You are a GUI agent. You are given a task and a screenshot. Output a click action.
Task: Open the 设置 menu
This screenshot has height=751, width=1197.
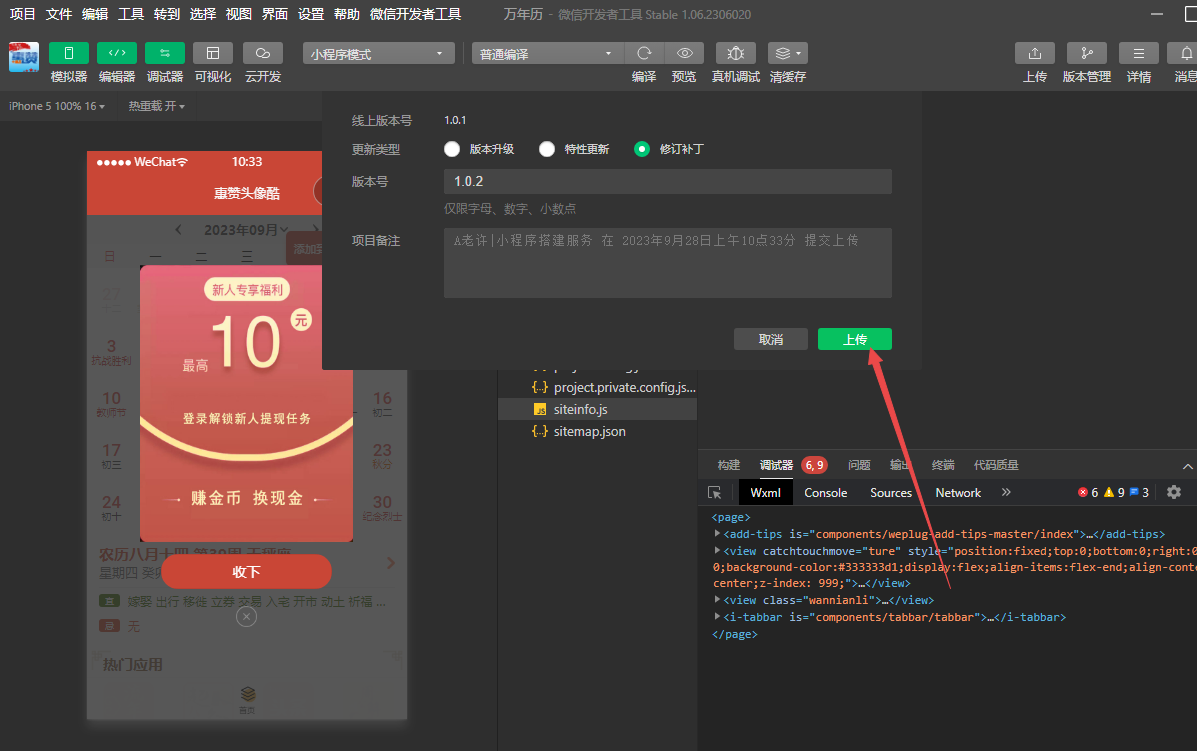[x=311, y=14]
